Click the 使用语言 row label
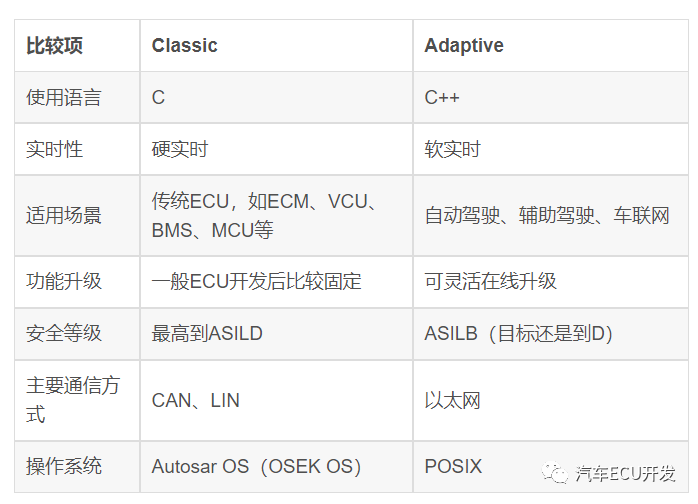The image size is (698, 504). tap(77, 98)
